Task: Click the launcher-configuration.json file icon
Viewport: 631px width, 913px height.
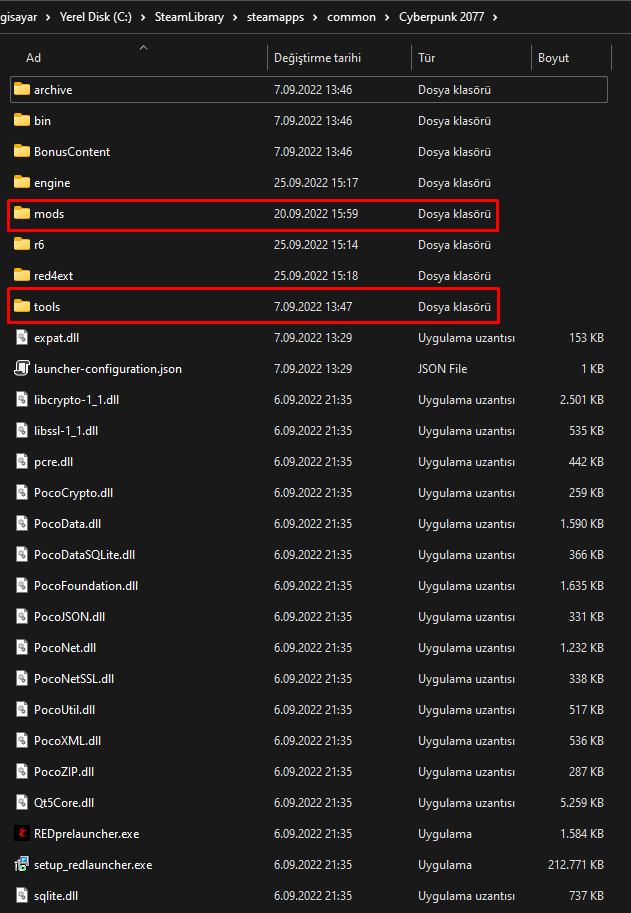Action: pyautogui.click(x=22, y=368)
